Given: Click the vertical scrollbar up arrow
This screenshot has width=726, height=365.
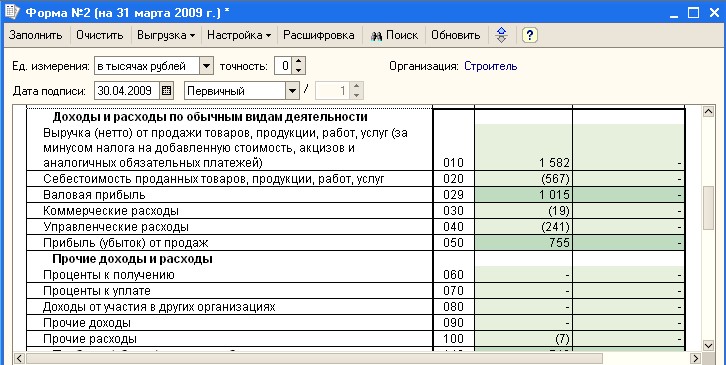Looking at the screenshot, I should [x=708, y=112].
